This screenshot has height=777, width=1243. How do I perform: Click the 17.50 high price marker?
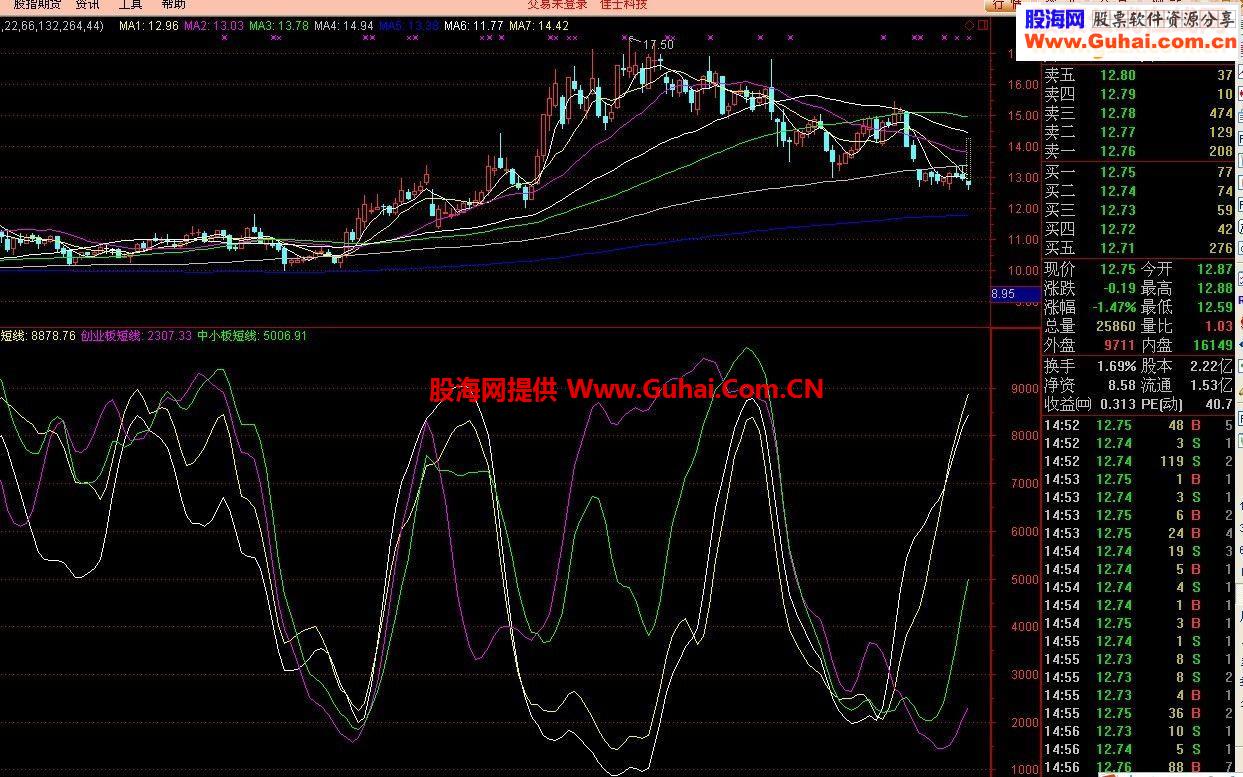pos(658,45)
